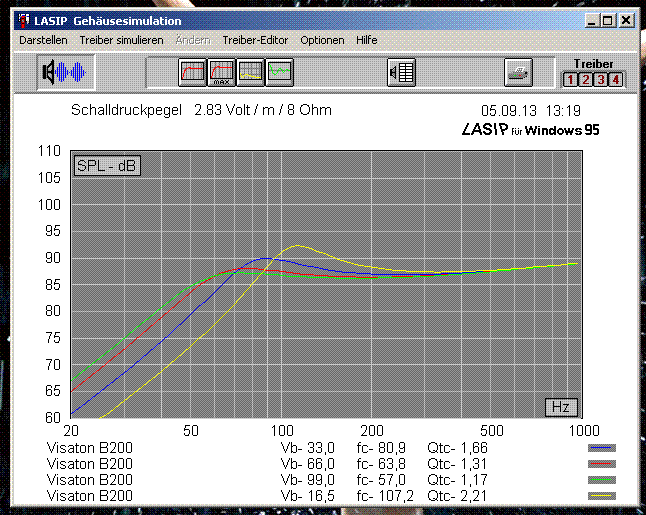
Task: Open the Darstellen menu
Action: tap(43, 40)
